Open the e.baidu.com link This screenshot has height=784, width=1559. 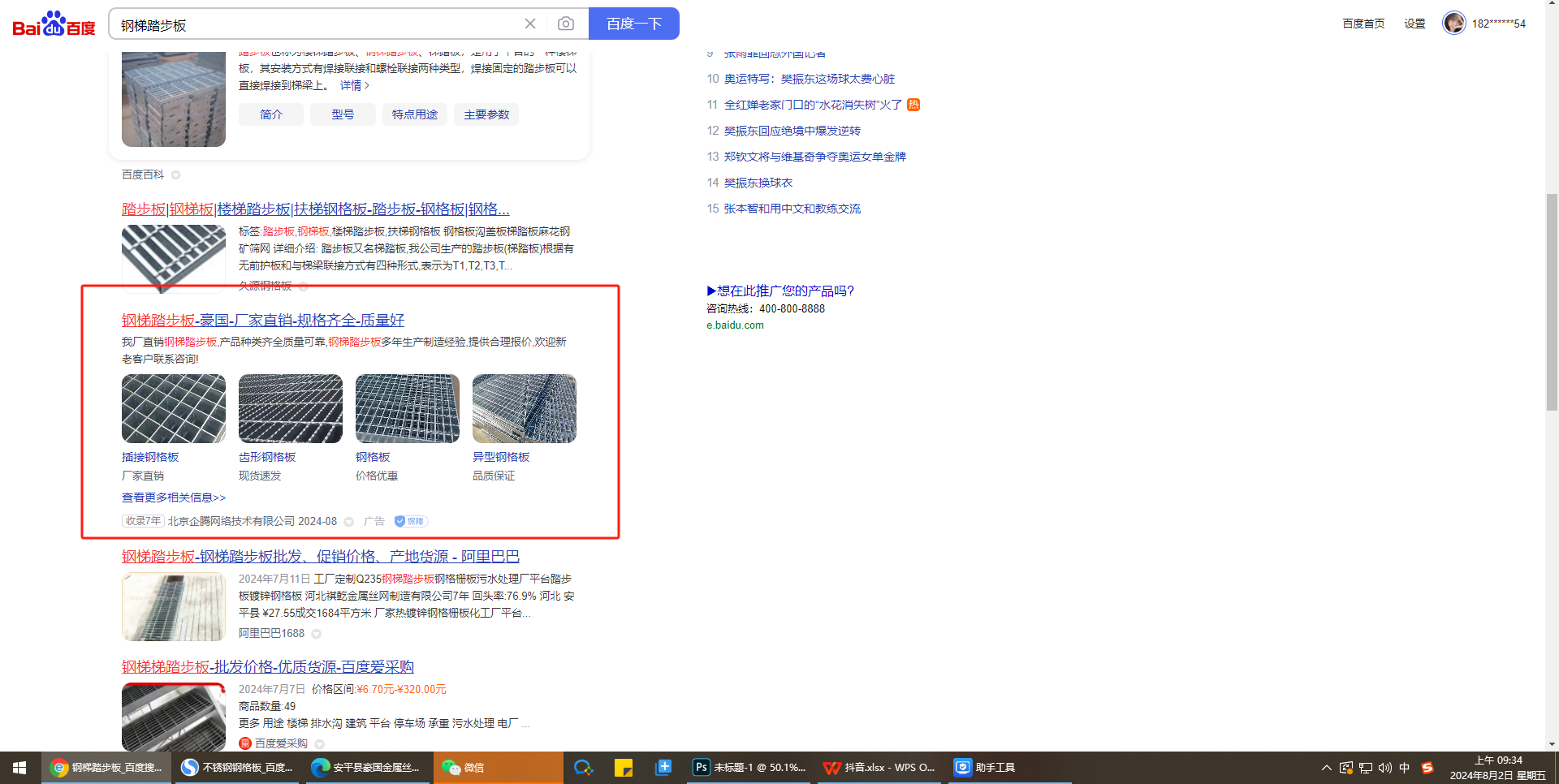(x=735, y=325)
